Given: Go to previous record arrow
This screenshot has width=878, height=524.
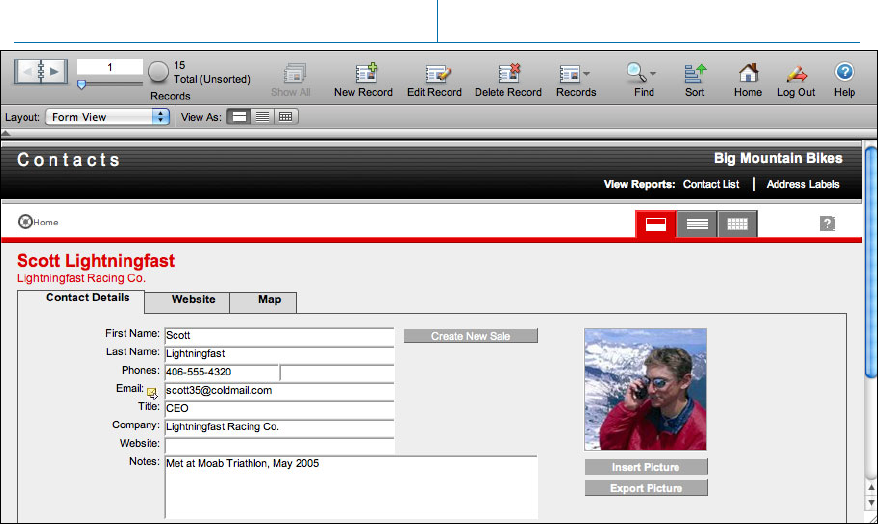Looking at the screenshot, I should pos(26,72).
